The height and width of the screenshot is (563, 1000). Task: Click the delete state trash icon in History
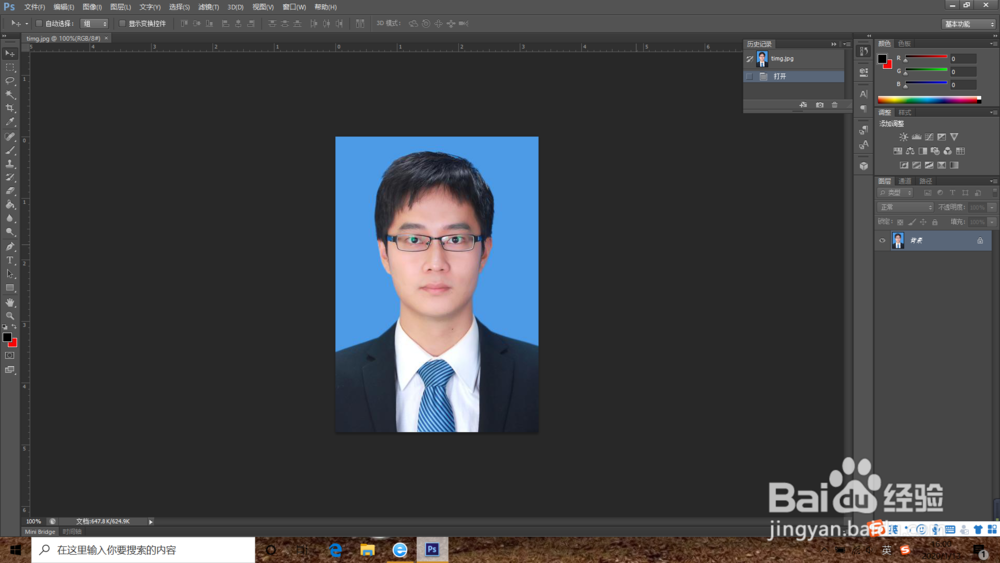coord(835,105)
